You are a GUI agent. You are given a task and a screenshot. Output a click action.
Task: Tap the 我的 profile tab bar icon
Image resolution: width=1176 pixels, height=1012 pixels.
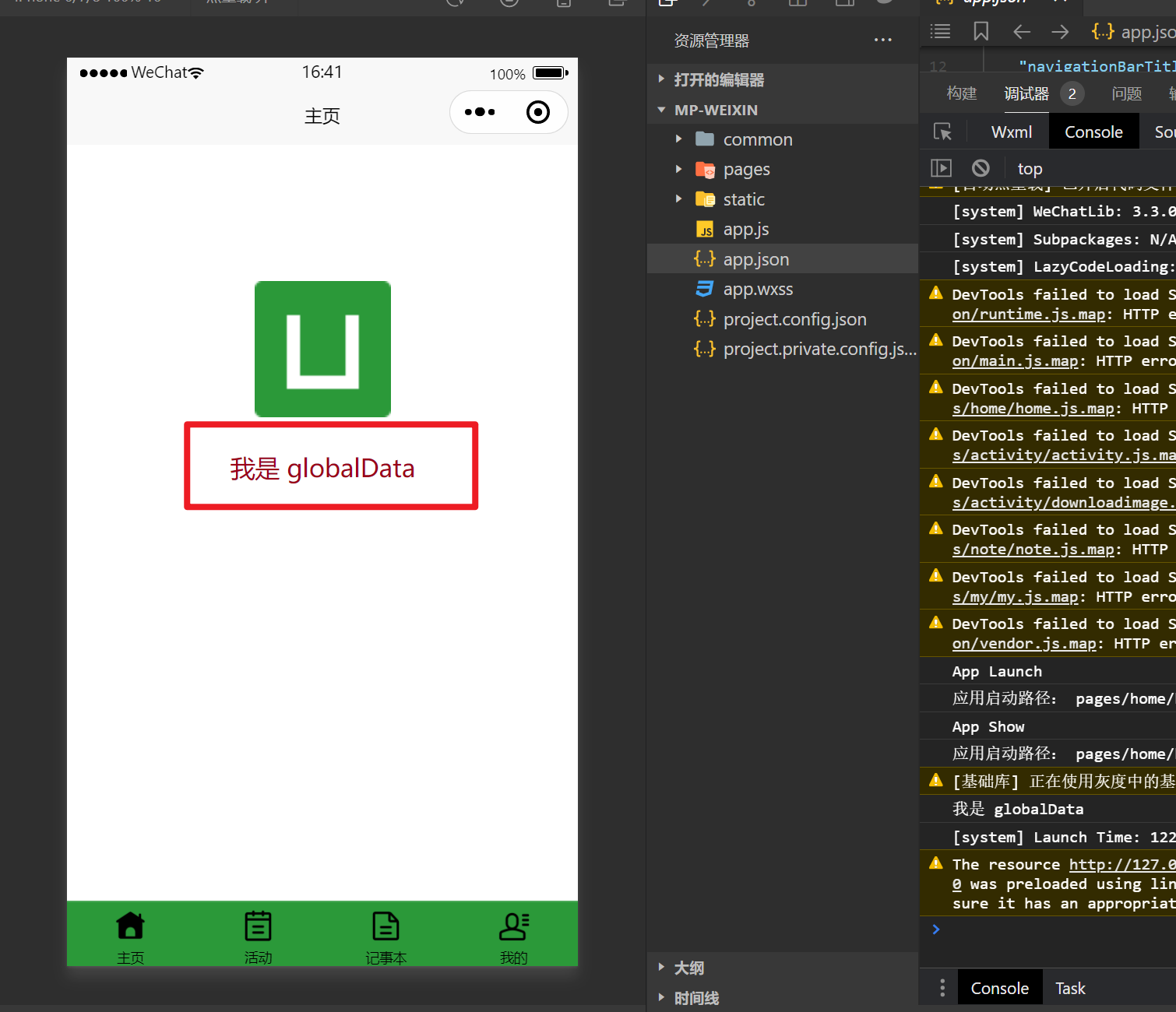(x=513, y=926)
